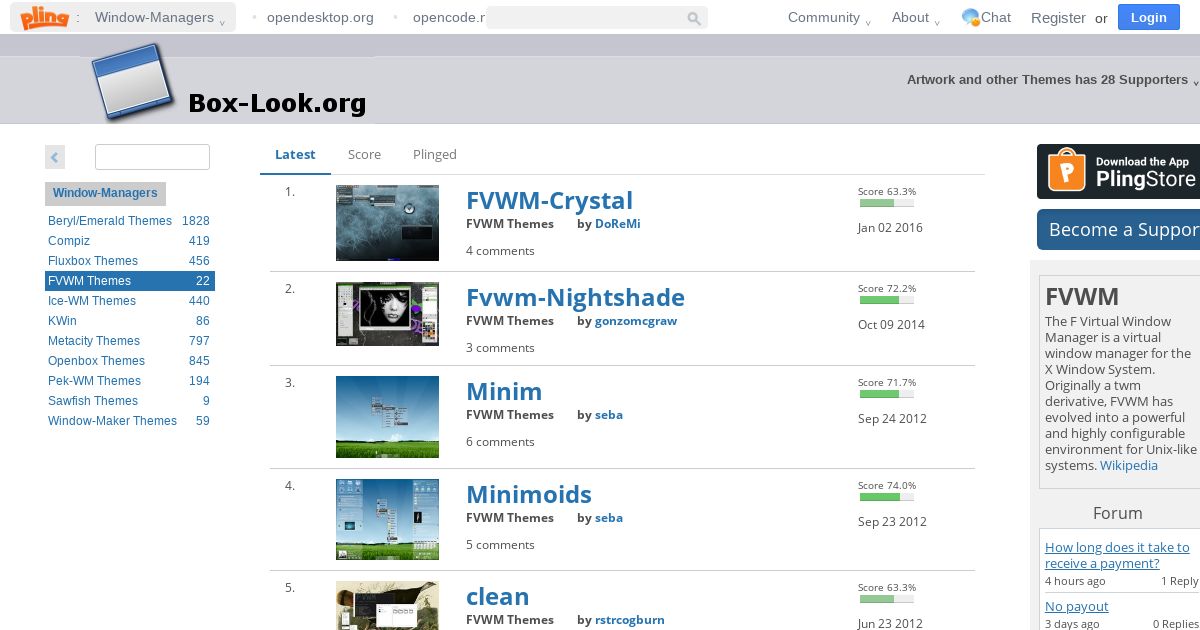Select Sawfish Themes category
This screenshot has width=1200, height=630.
pos(129,401)
